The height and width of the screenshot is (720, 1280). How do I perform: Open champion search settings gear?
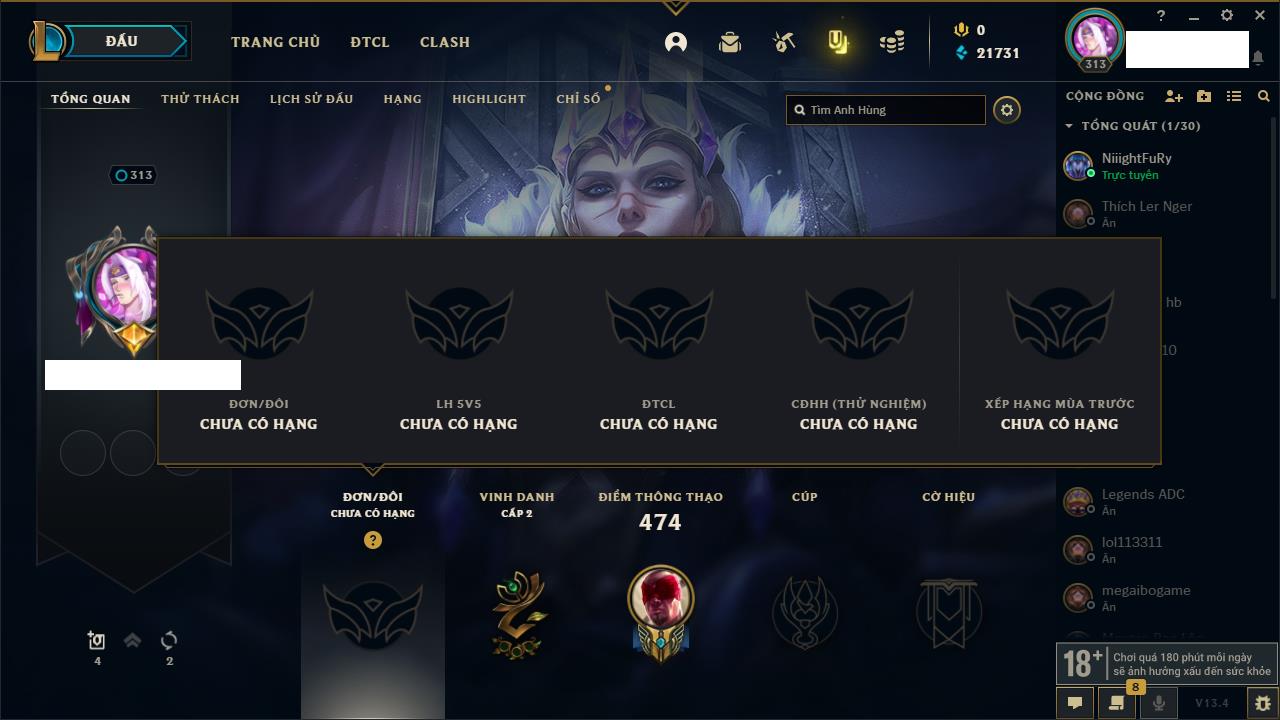click(x=1007, y=110)
